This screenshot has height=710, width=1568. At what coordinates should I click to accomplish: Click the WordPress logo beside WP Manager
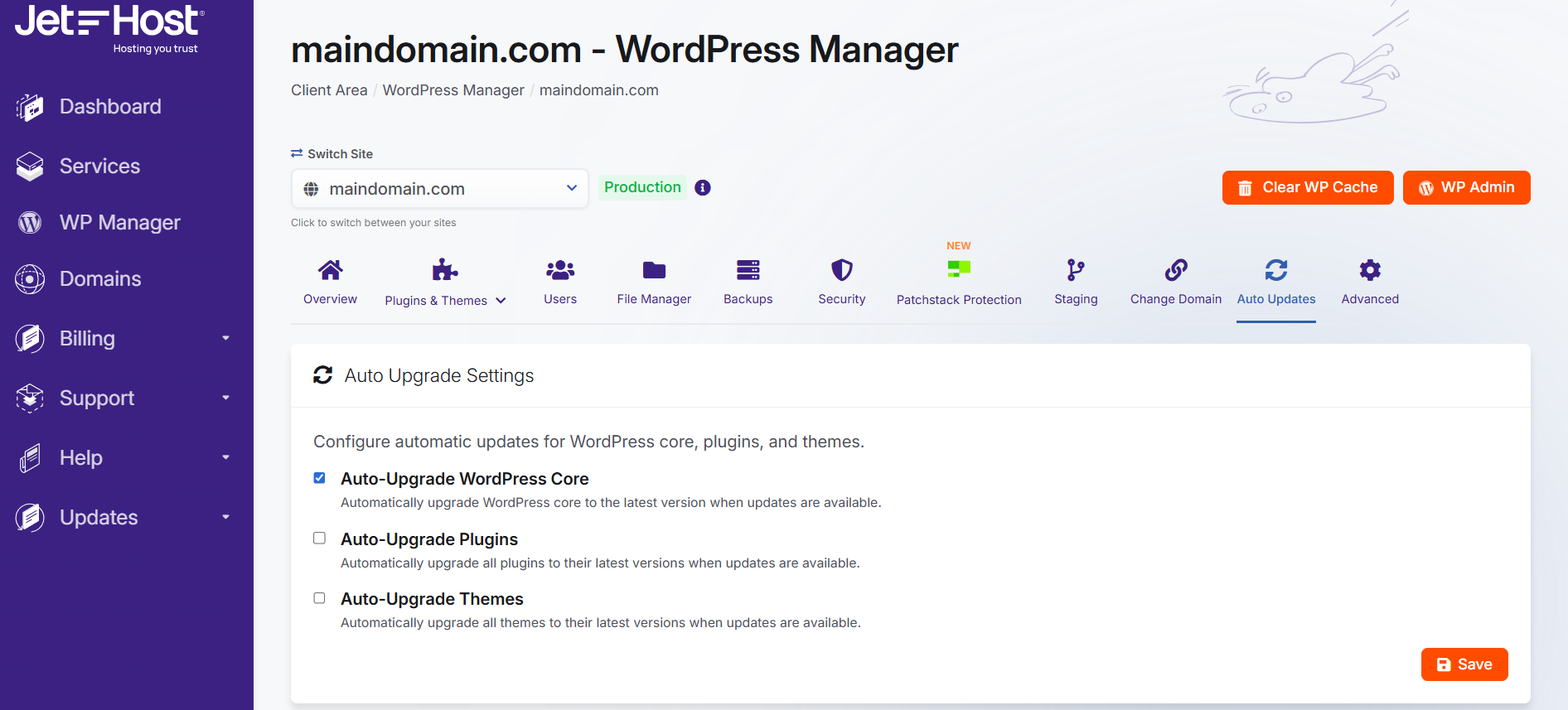pyautogui.click(x=30, y=223)
